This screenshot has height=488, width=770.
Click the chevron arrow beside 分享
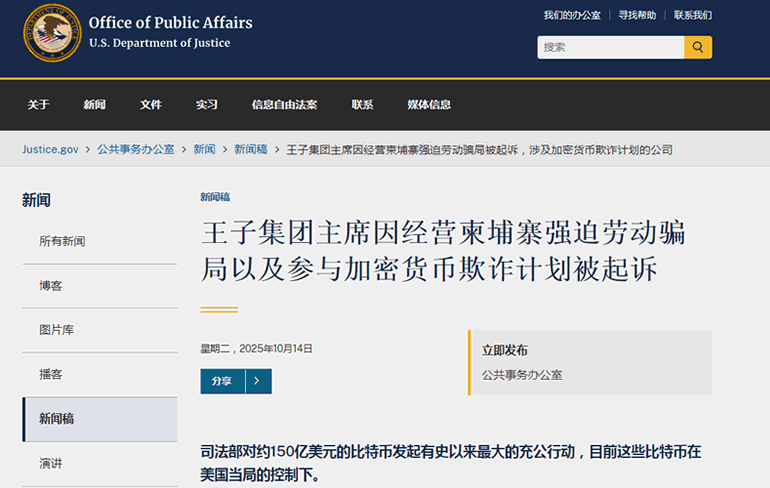(x=257, y=381)
